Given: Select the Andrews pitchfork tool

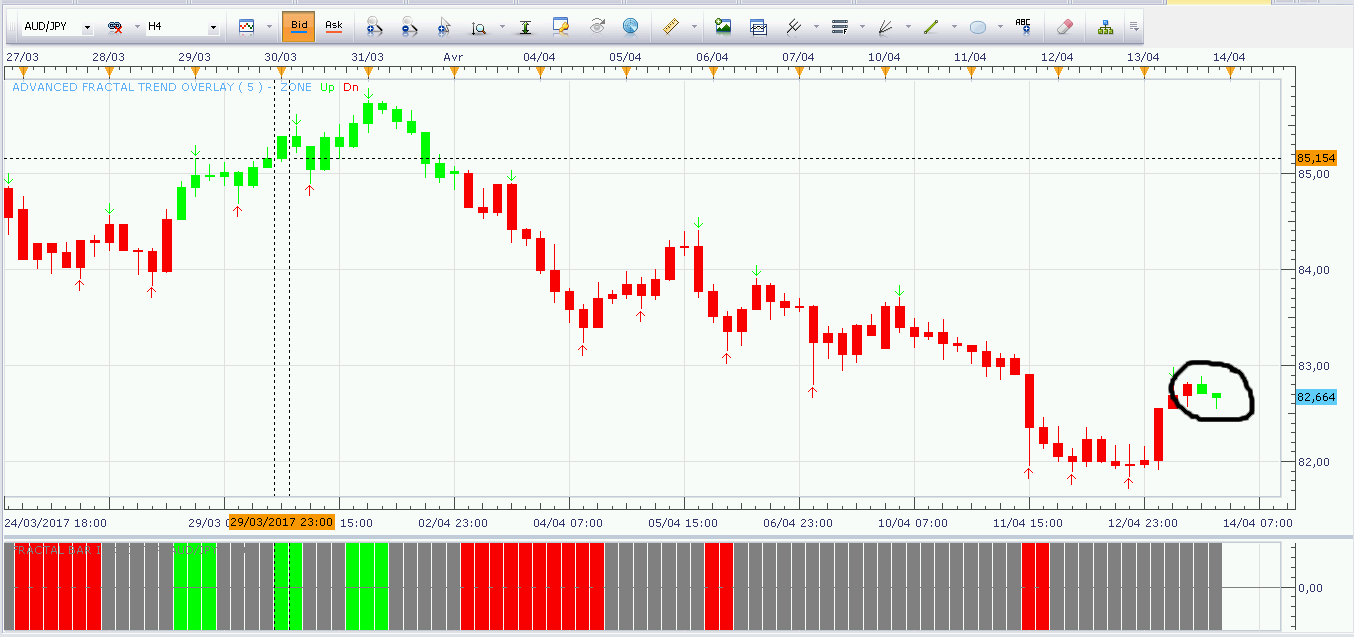Looking at the screenshot, I should click(794, 27).
